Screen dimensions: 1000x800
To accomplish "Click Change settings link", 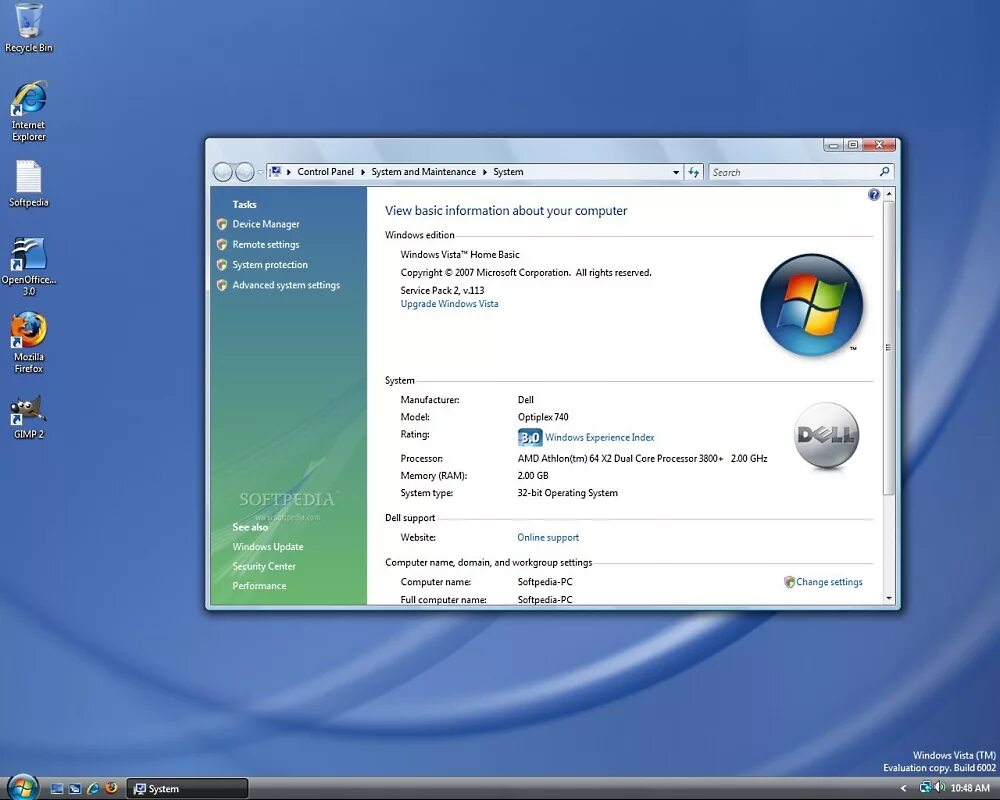I will [x=829, y=582].
